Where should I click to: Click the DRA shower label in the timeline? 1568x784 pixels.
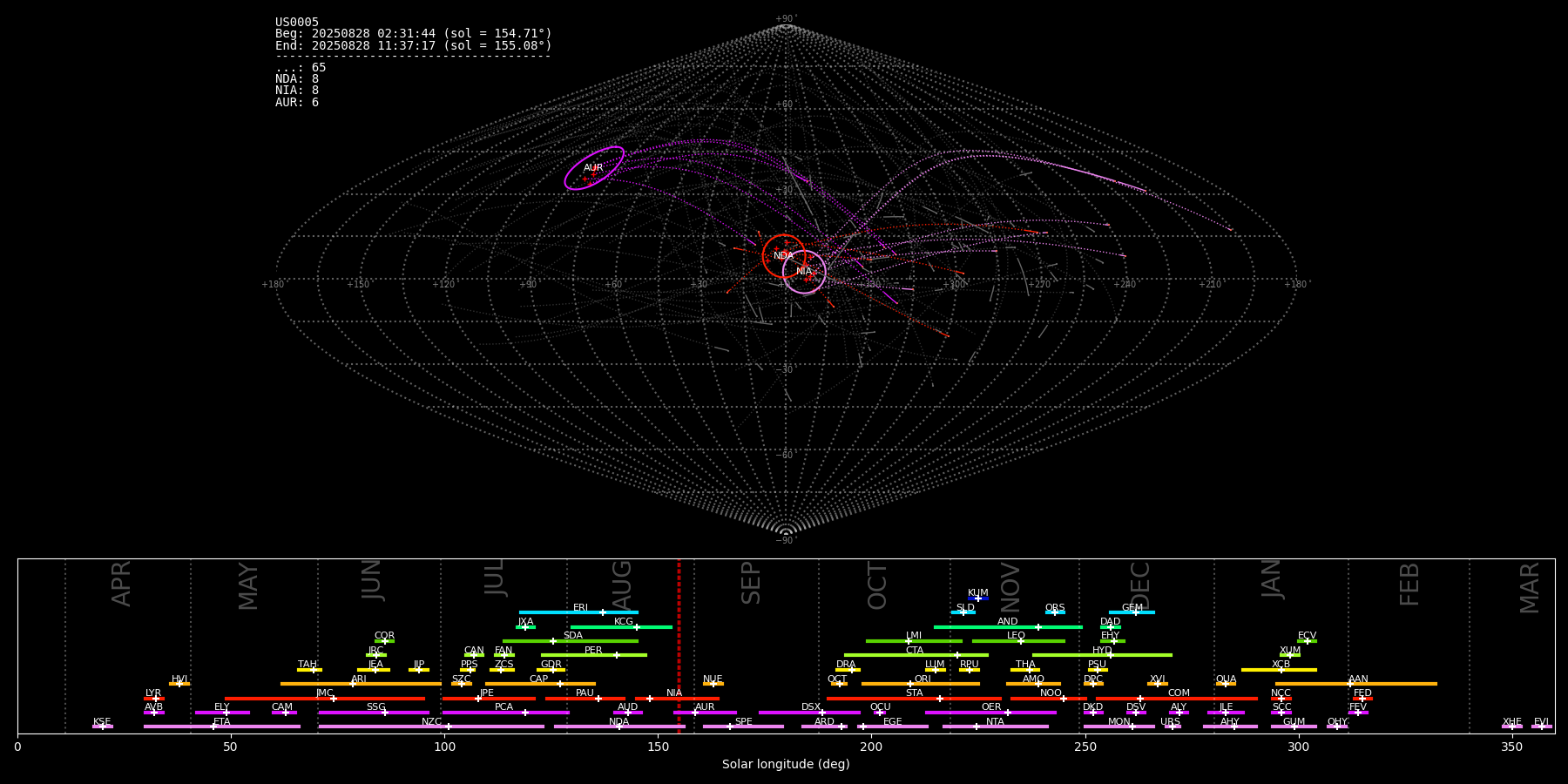pyautogui.click(x=846, y=665)
